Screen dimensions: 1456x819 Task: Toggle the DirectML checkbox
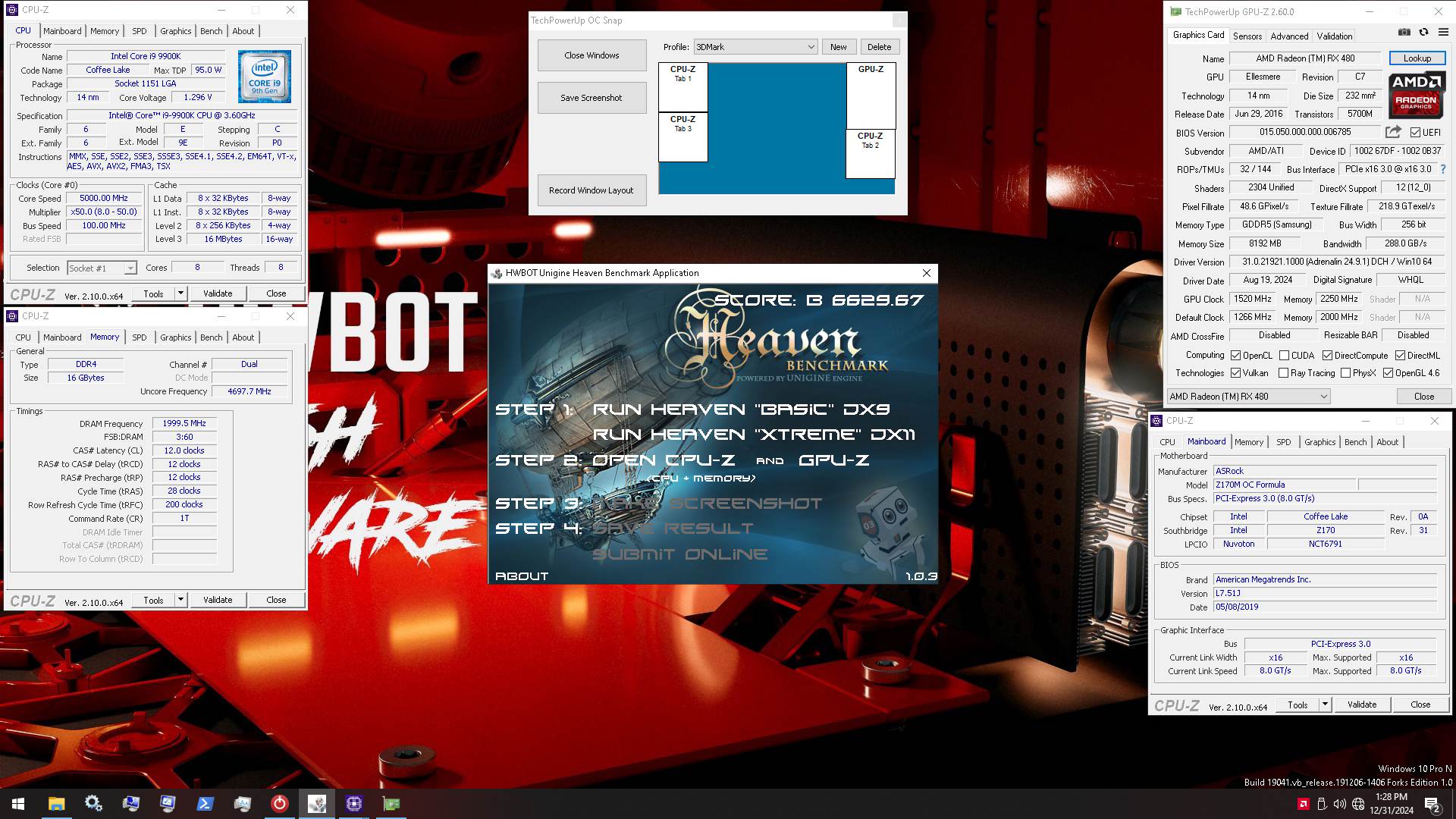[1400, 355]
